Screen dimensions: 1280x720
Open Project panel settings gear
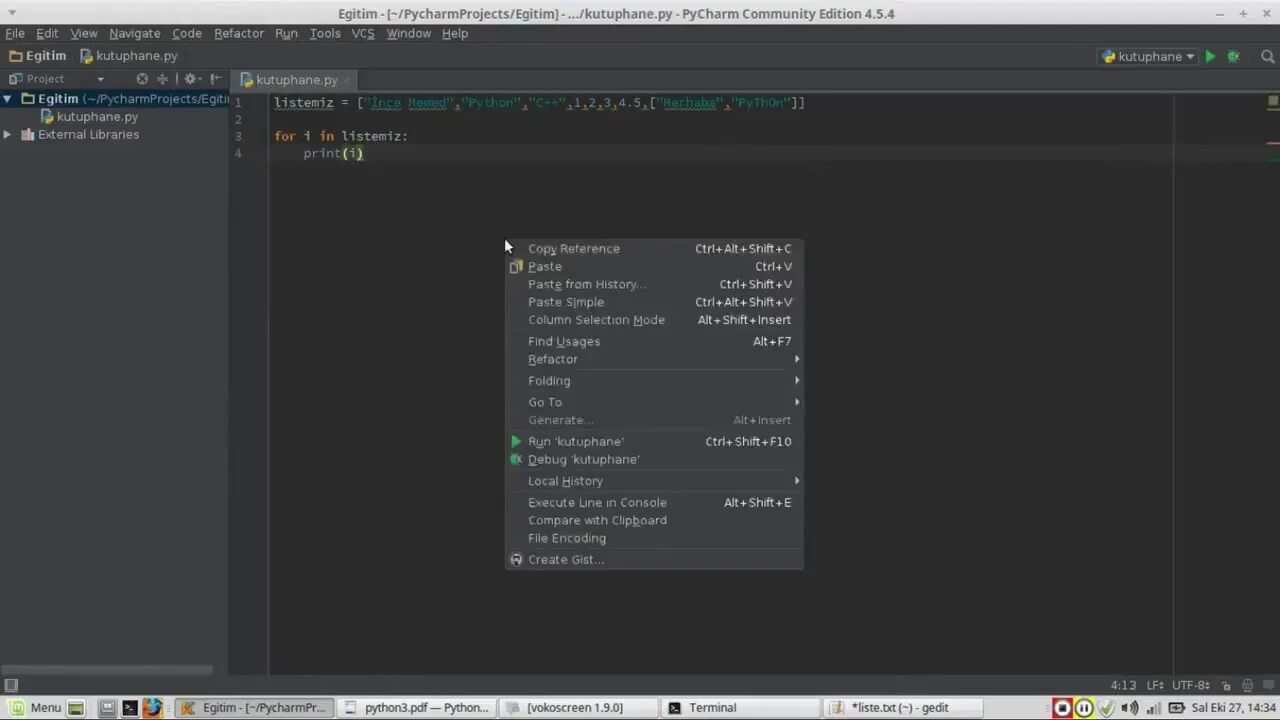coord(190,79)
